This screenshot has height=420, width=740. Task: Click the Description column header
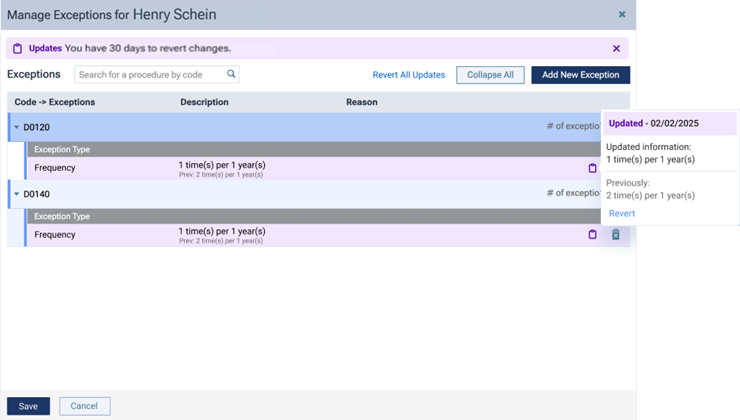pyautogui.click(x=204, y=102)
